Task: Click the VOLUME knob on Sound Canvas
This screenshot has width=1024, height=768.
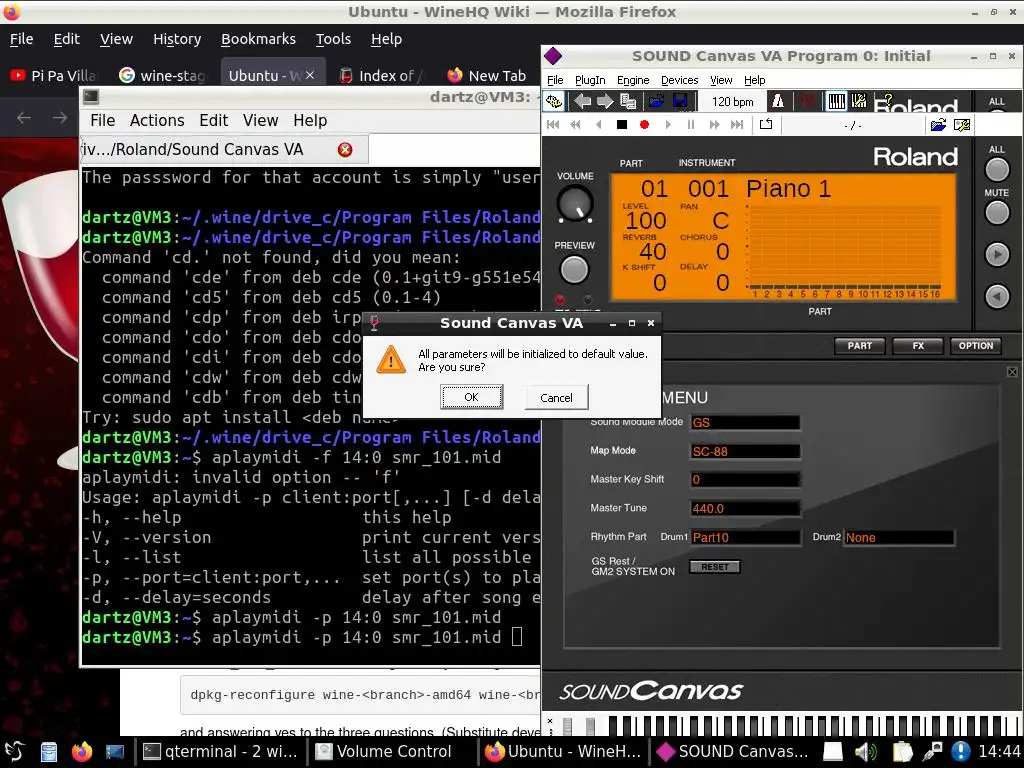Action: (x=575, y=204)
